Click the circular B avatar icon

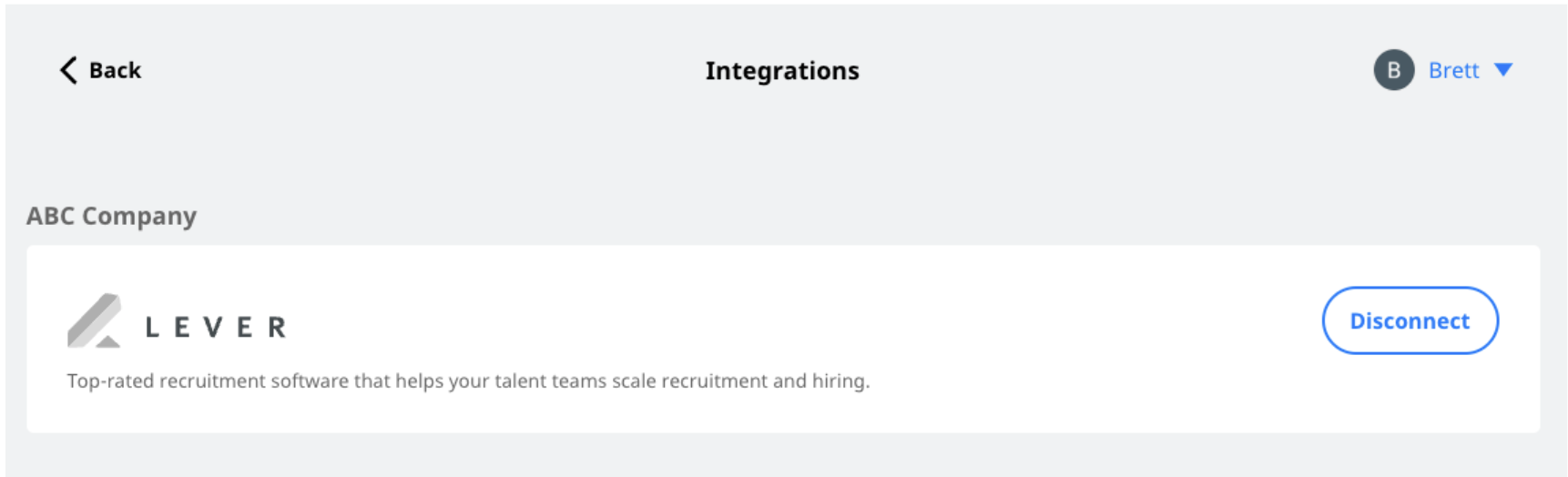[x=1393, y=70]
